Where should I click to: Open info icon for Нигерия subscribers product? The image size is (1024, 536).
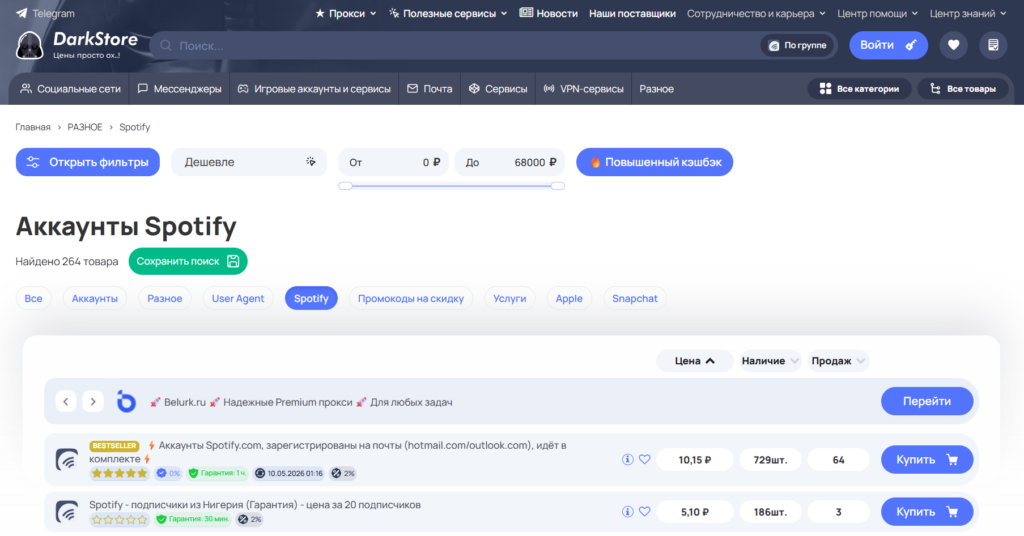[x=628, y=512]
